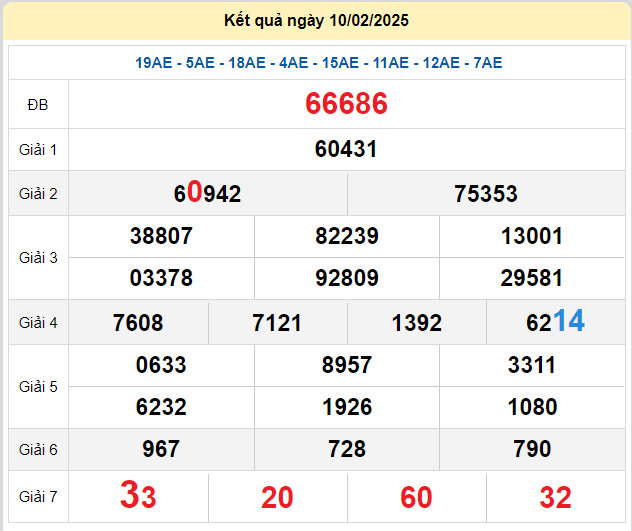Viewport: 632px width, 531px height.
Task: Select the 'Giải 7' row label
Action: pos(38,497)
